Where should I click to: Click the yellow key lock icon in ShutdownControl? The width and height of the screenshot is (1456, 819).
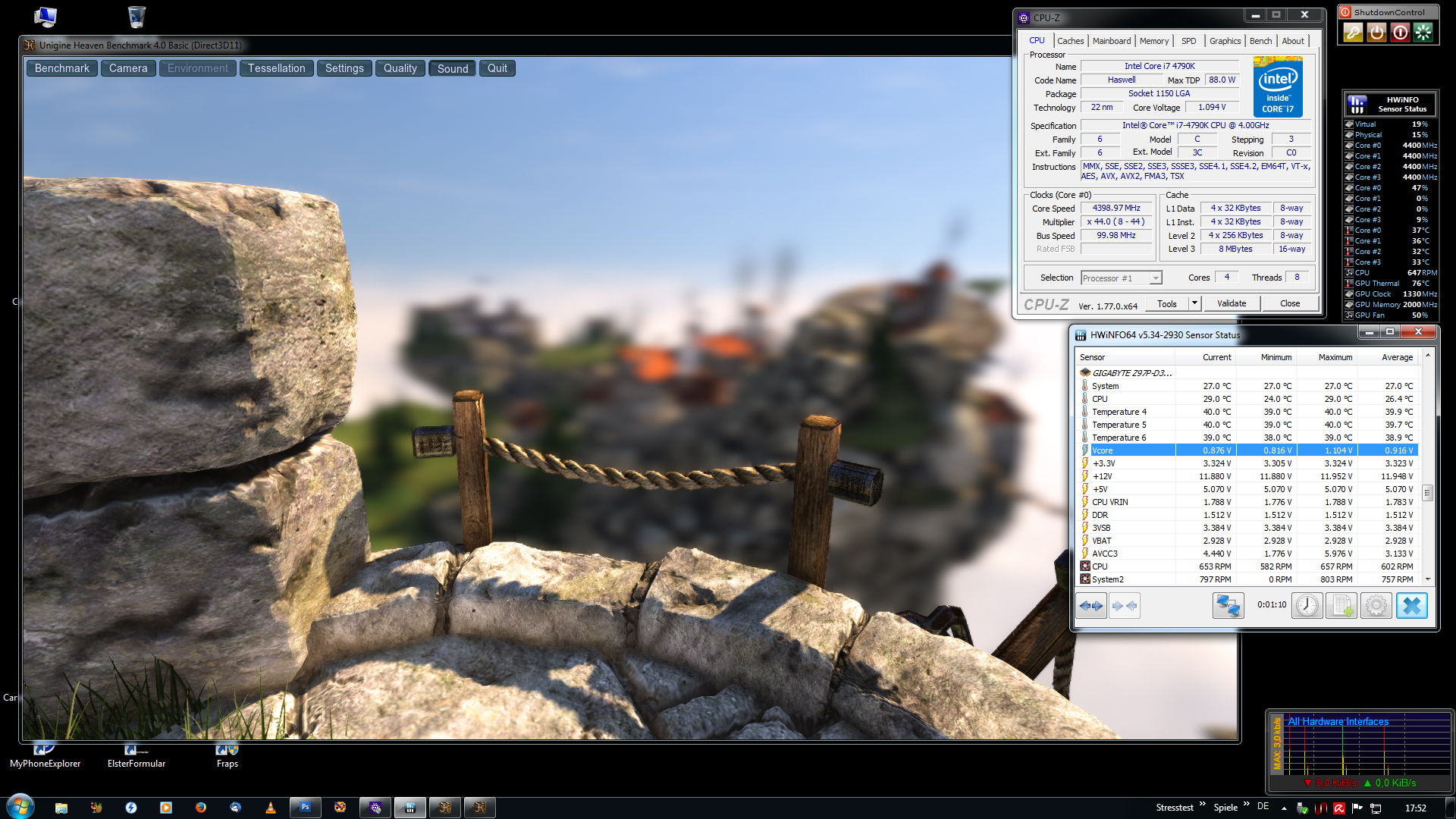click(1353, 33)
